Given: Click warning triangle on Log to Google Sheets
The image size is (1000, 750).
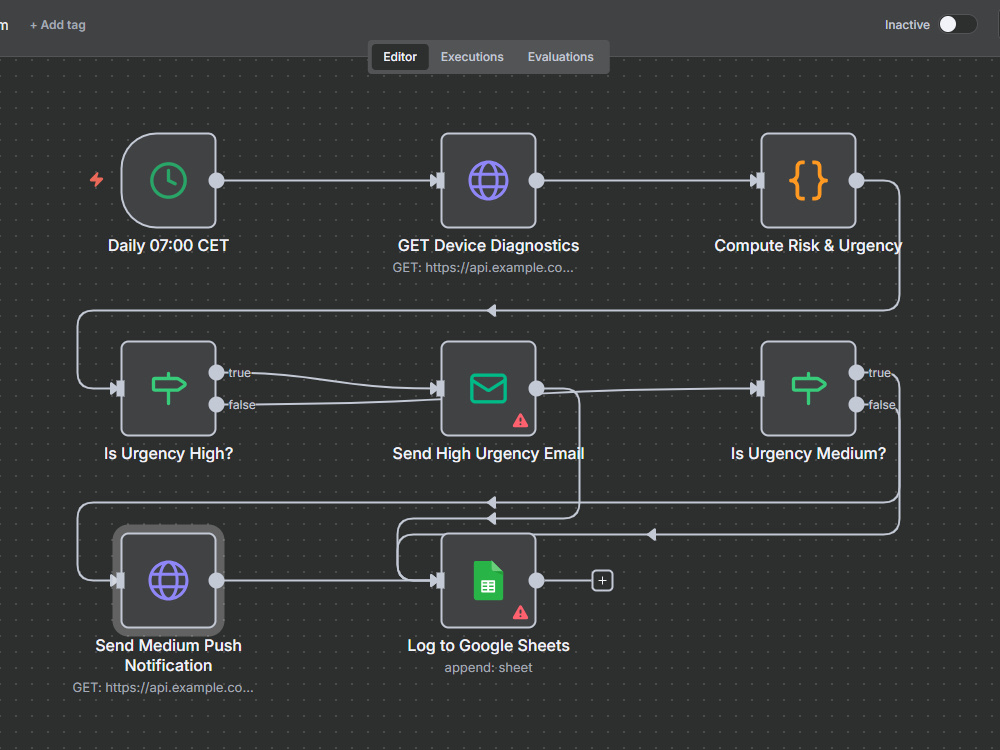Looking at the screenshot, I should click(x=520, y=612).
